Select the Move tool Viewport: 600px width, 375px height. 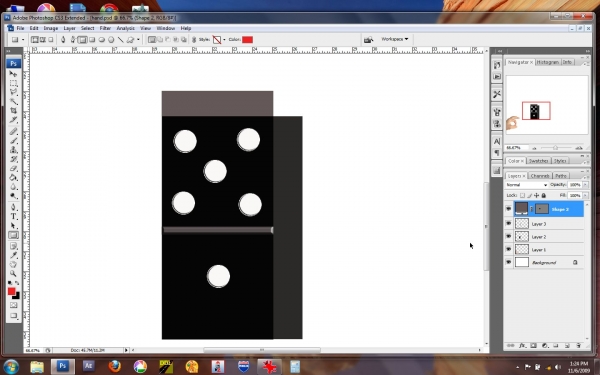pyautogui.click(x=13, y=73)
